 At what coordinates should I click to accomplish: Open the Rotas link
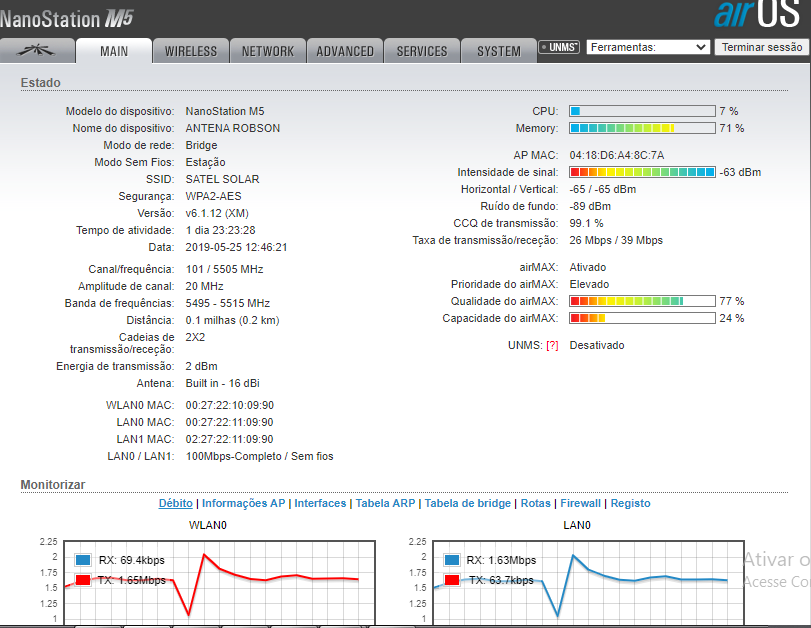pos(535,503)
